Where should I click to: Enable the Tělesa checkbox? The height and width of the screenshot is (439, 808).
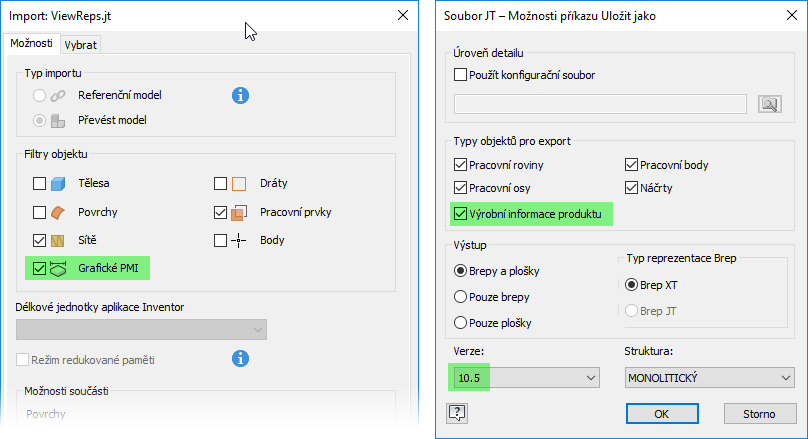[39, 184]
